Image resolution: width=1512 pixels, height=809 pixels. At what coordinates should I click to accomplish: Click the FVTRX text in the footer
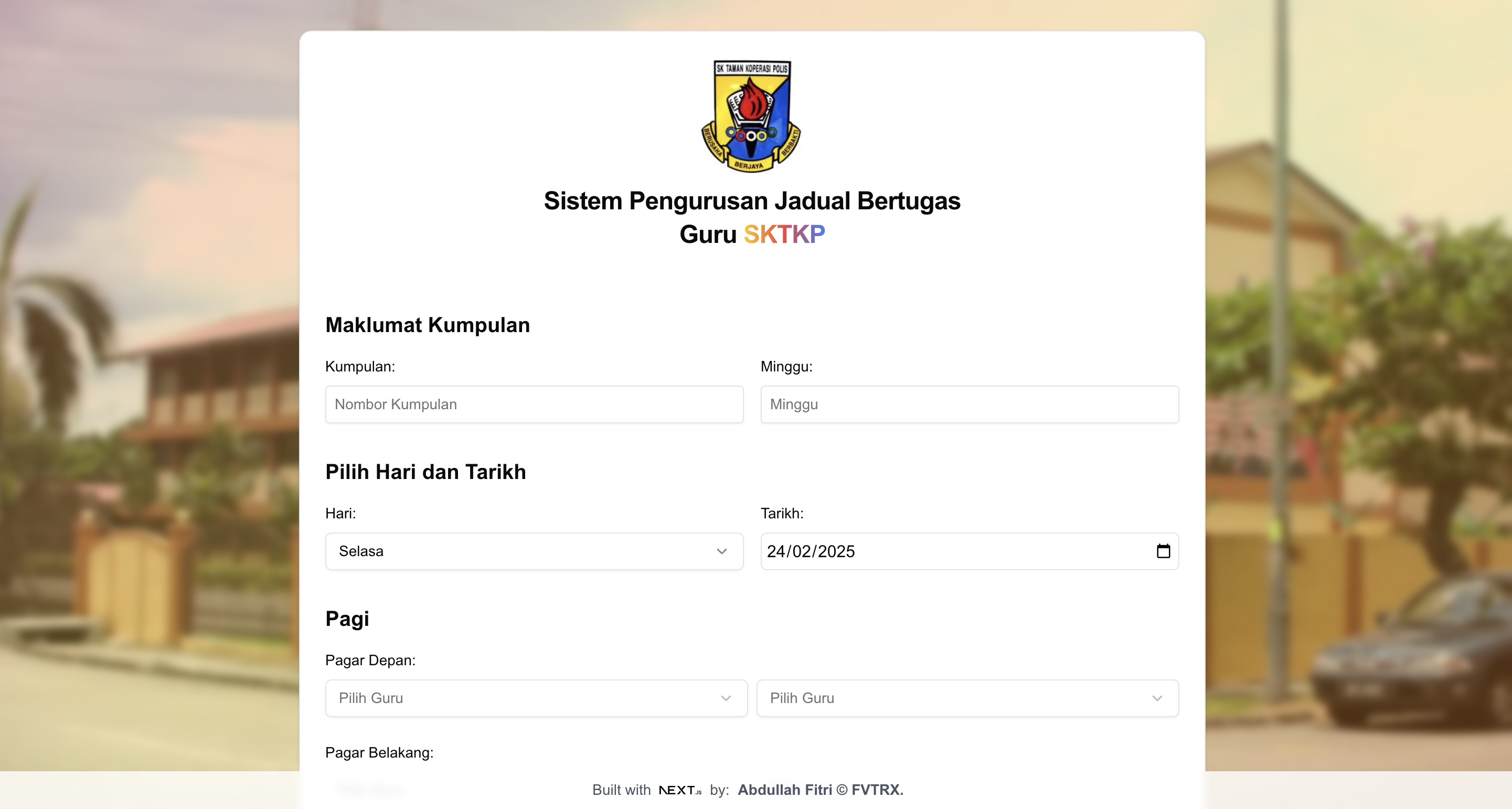[x=877, y=790]
